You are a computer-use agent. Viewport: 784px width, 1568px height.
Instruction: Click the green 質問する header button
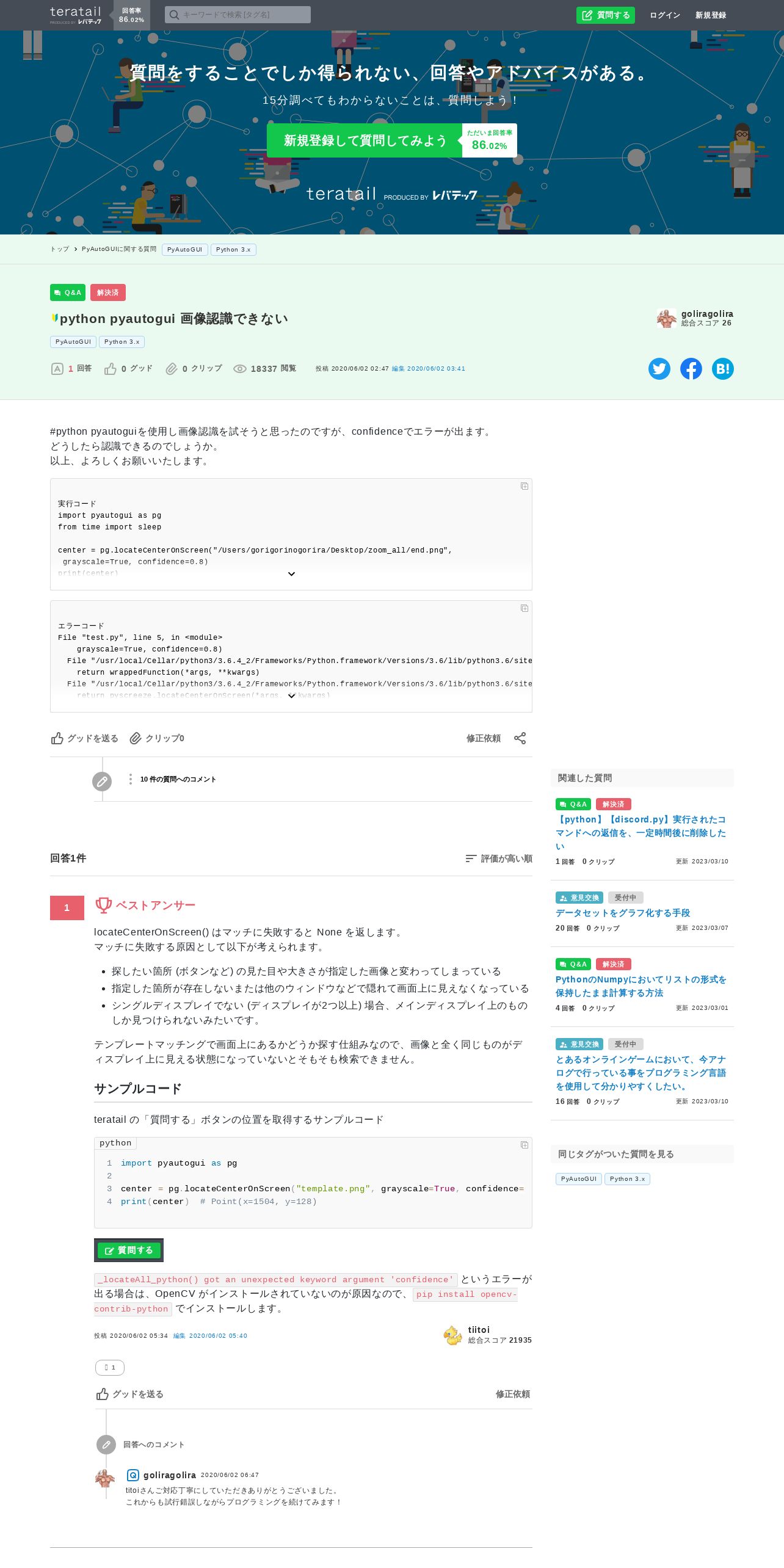[605, 15]
